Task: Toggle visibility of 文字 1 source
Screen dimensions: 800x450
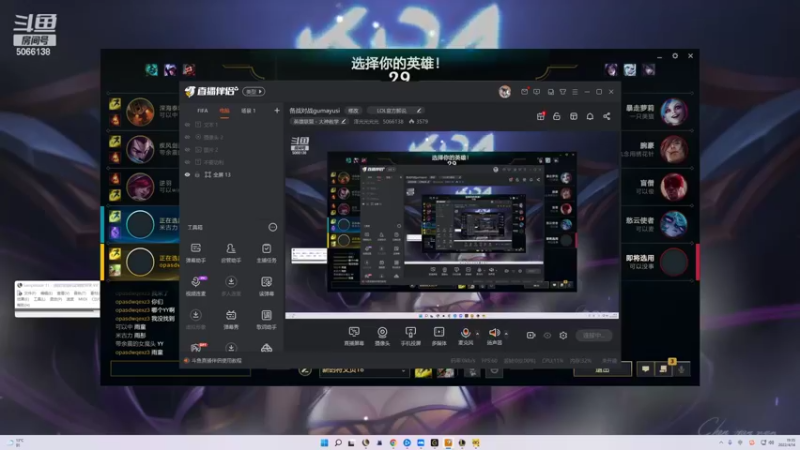Action: tap(187, 124)
